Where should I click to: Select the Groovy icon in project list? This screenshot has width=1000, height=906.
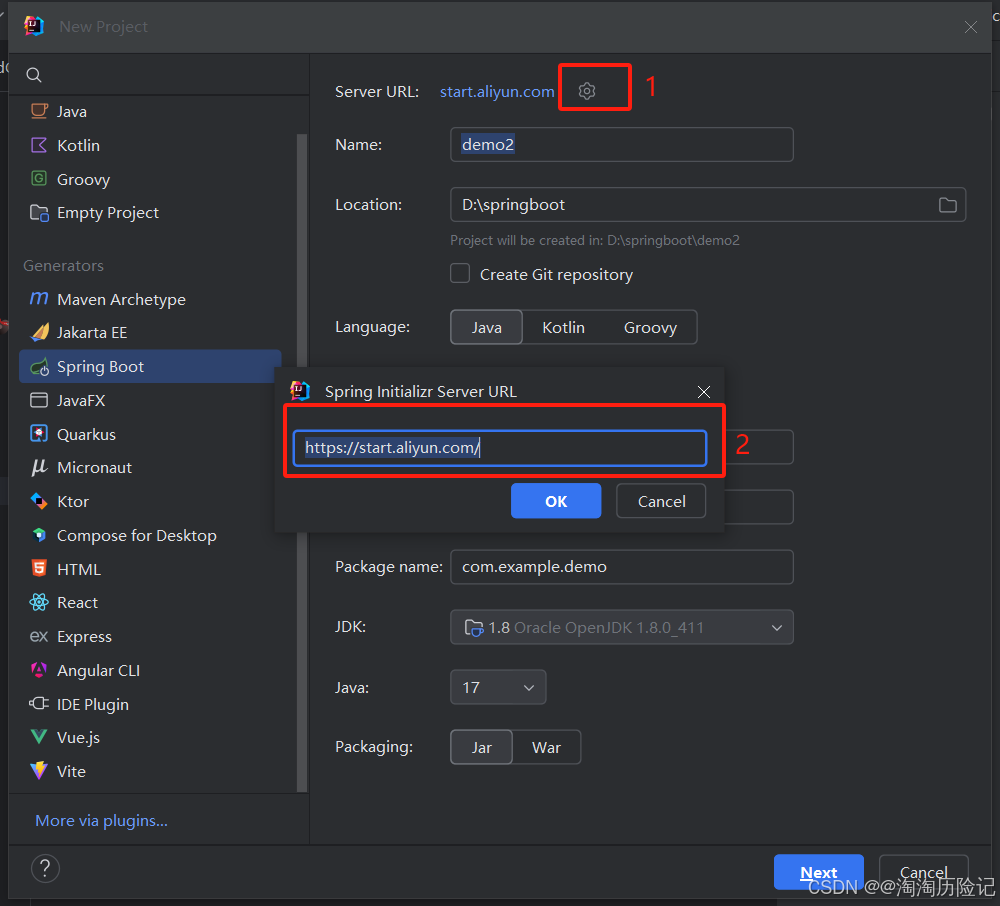pos(39,179)
